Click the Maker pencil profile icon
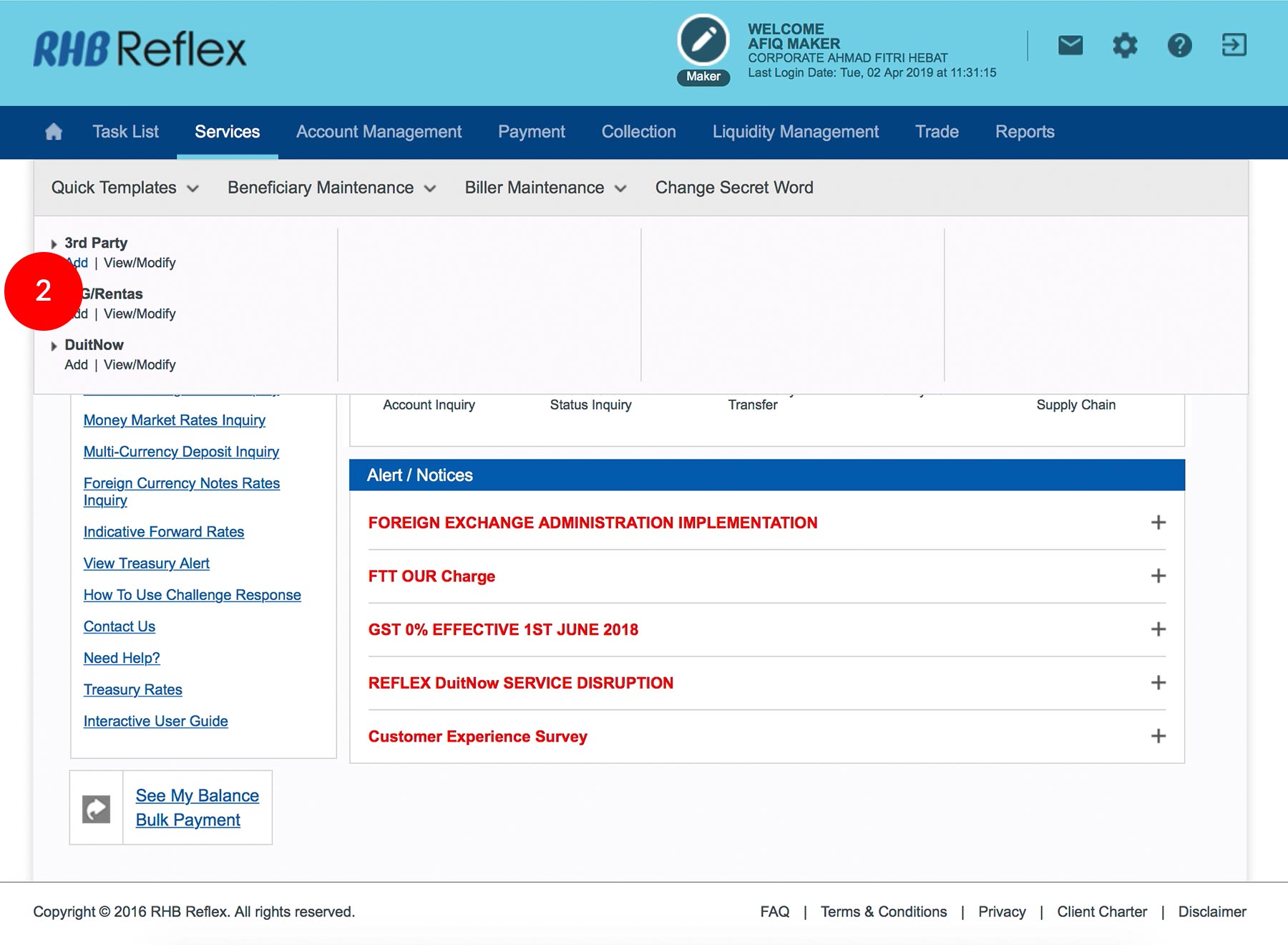 coord(703,41)
